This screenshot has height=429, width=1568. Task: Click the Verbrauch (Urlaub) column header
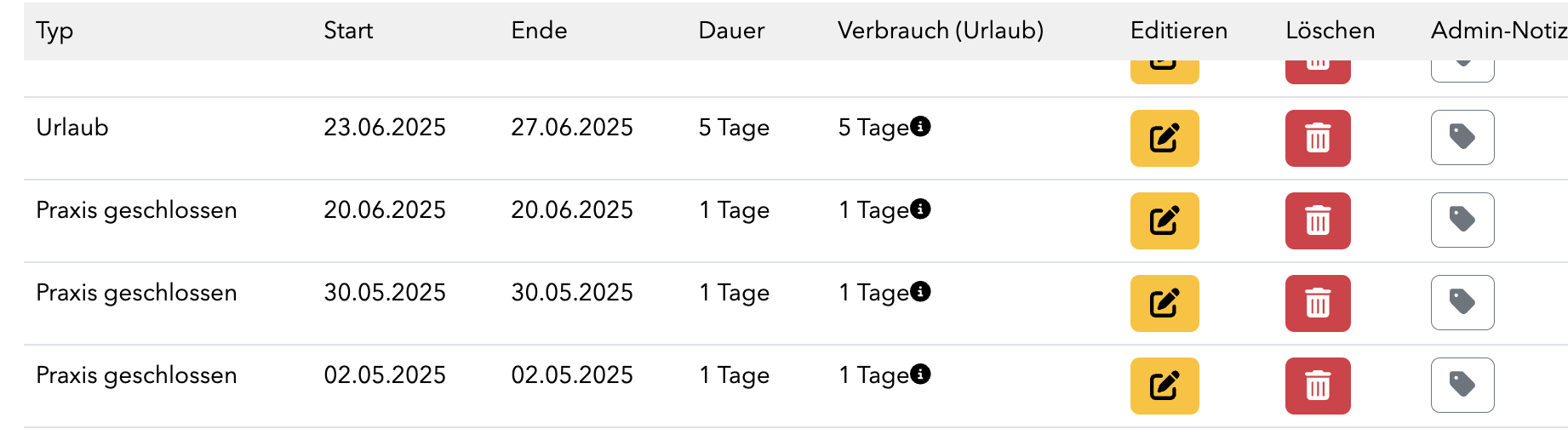point(941,31)
